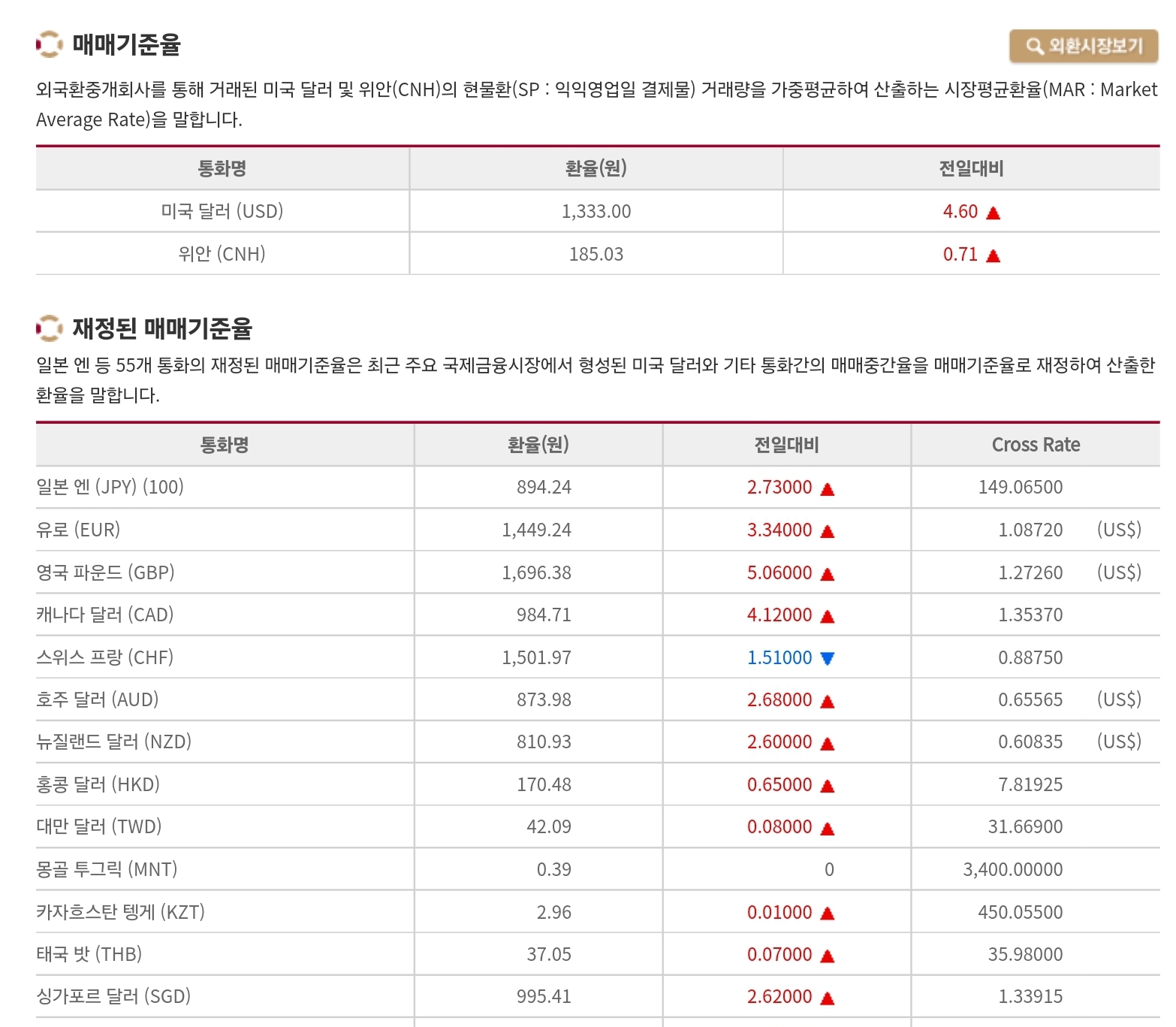
Task: Click the SGD rate value 995.41
Action: point(544,997)
